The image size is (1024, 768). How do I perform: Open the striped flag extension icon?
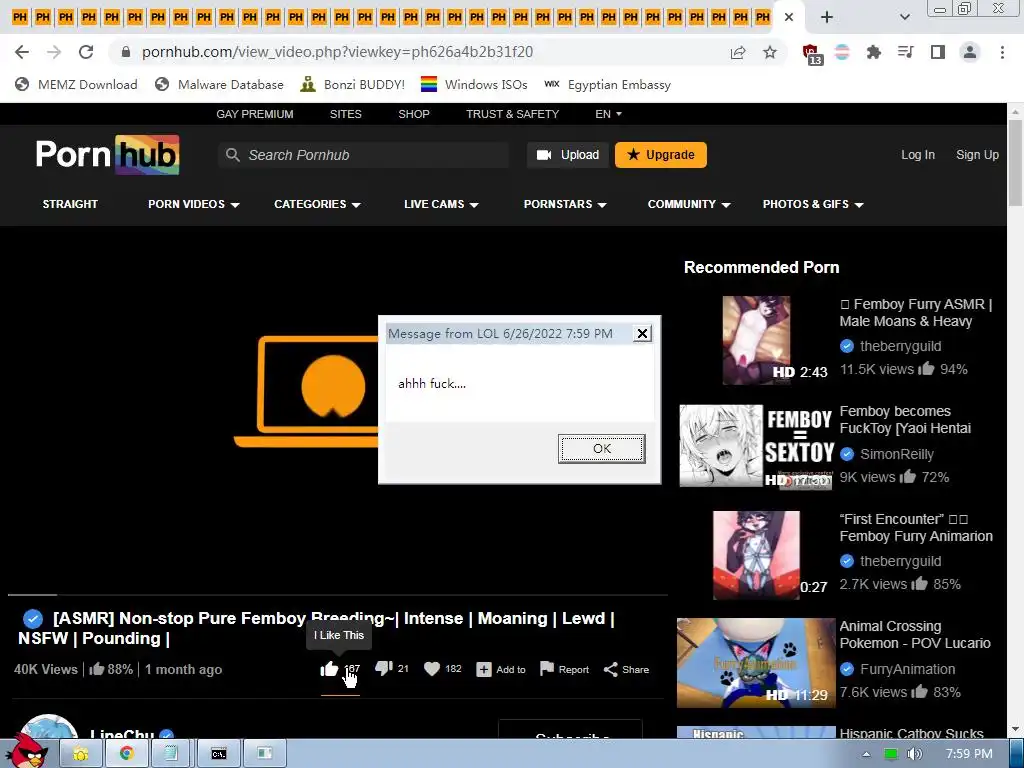842,52
